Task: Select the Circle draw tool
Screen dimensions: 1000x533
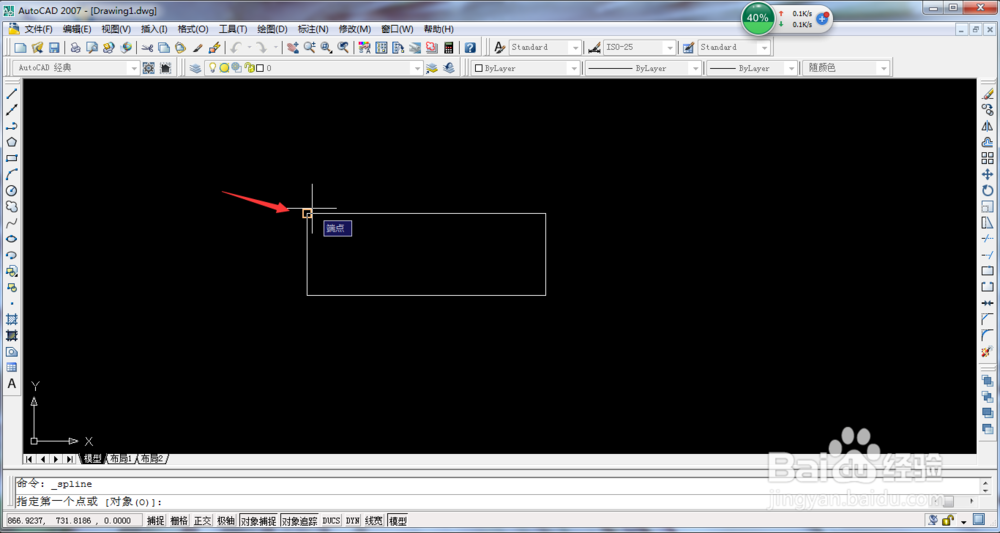Action: tap(11, 191)
